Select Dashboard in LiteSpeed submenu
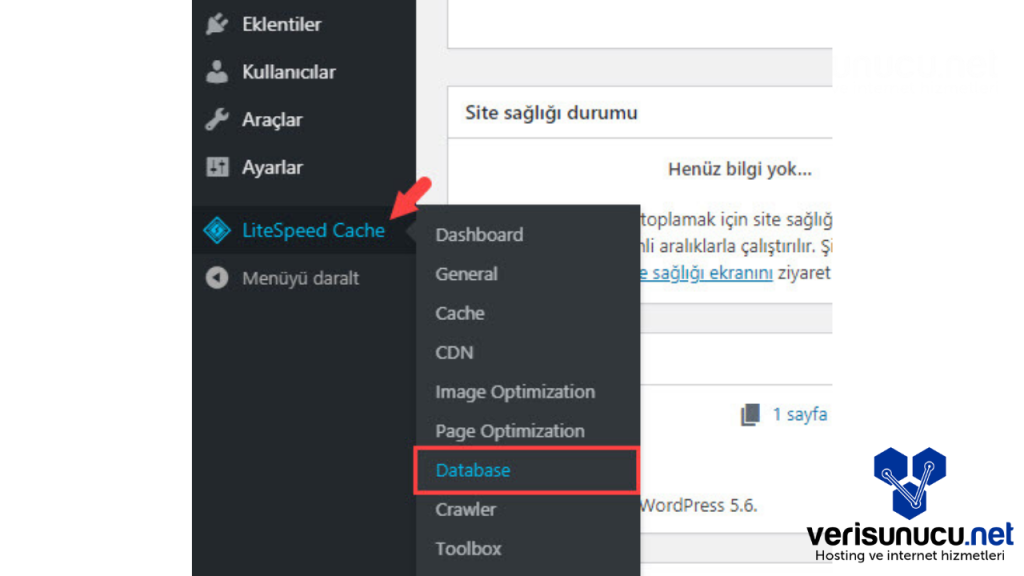Viewport: 1024px width, 576px height. (x=479, y=235)
